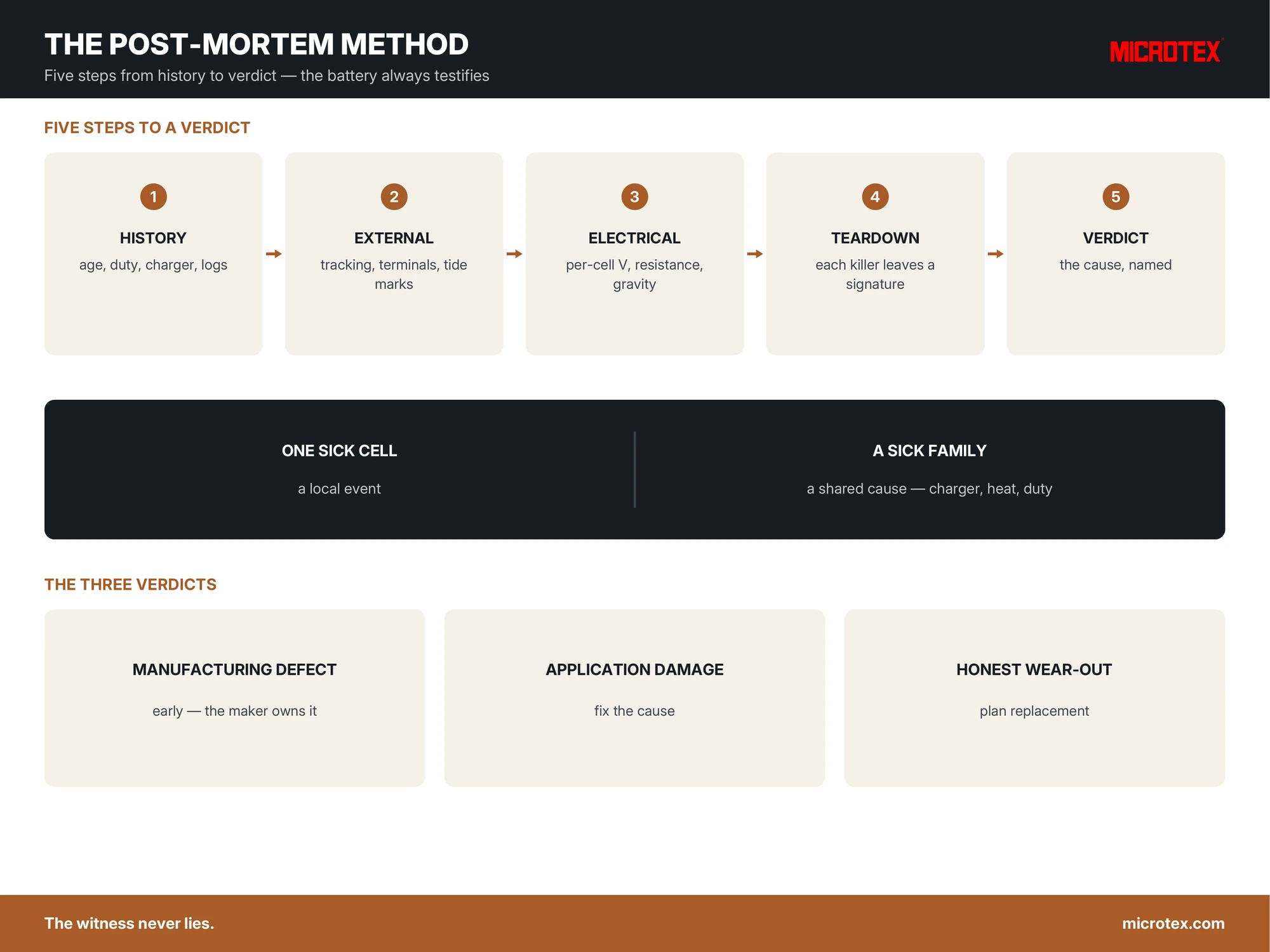
Task: Click the step 3 number badge
Action: (x=634, y=197)
